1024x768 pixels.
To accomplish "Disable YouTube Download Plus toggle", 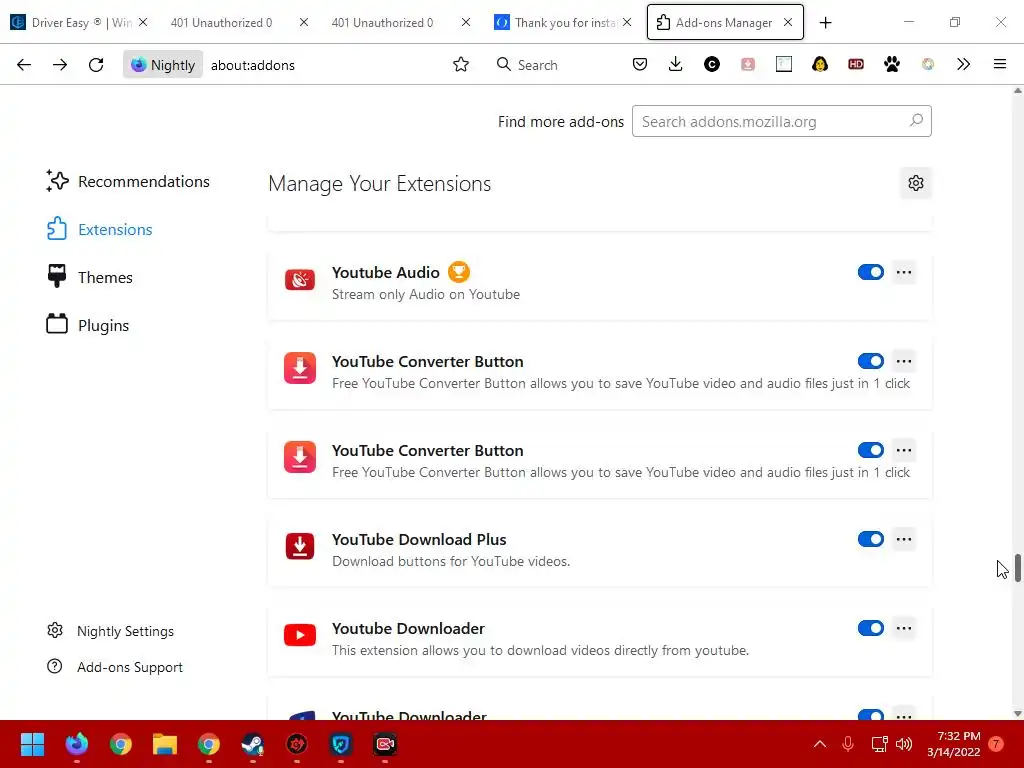I will tap(871, 539).
